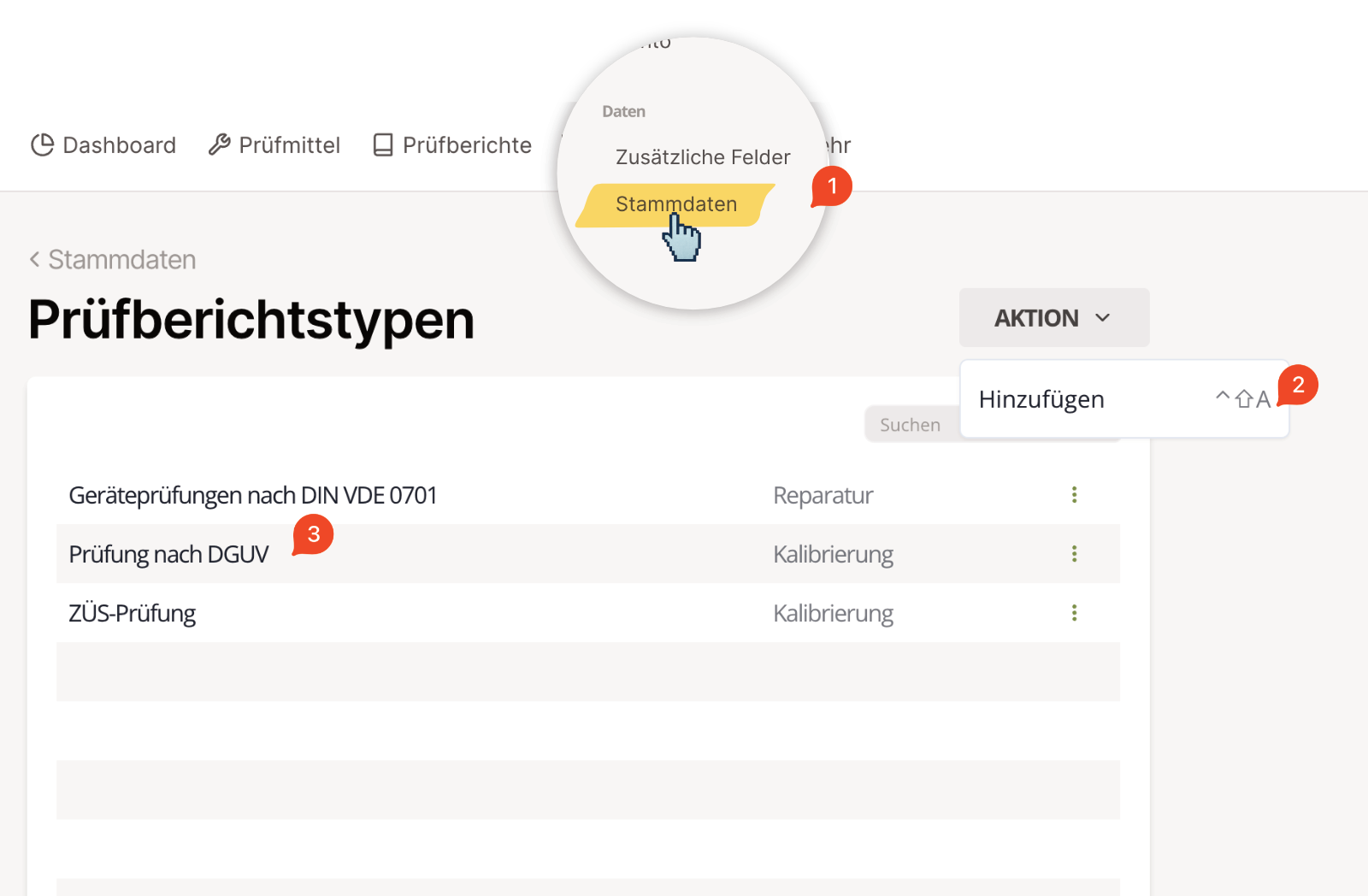
Task: Click the red annotation badge numbered 1
Action: click(x=832, y=186)
